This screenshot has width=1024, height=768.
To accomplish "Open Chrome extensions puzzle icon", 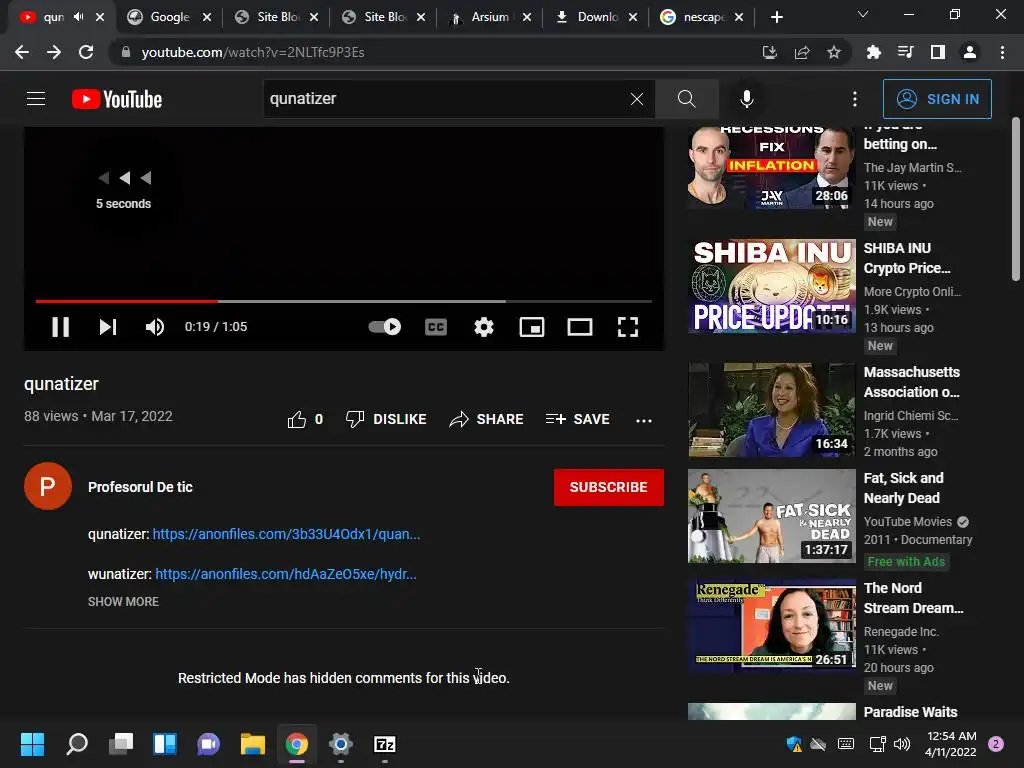I will 873,52.
